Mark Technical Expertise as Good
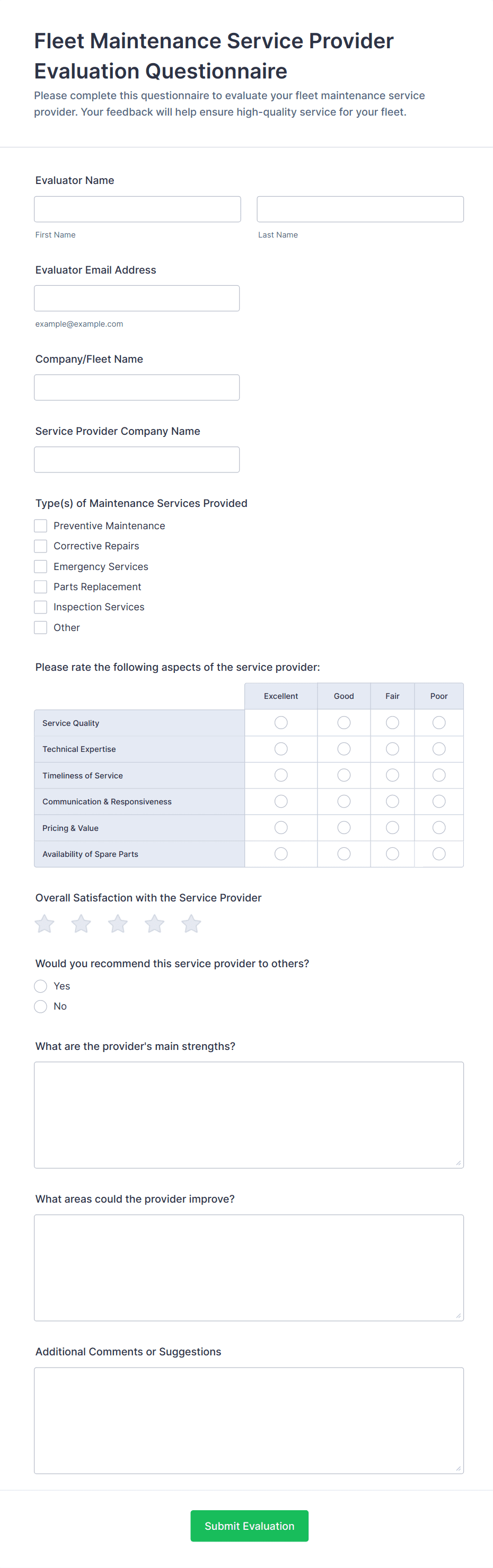The height and width of the screenshot is (1568, 493). [x=344, y=749]
